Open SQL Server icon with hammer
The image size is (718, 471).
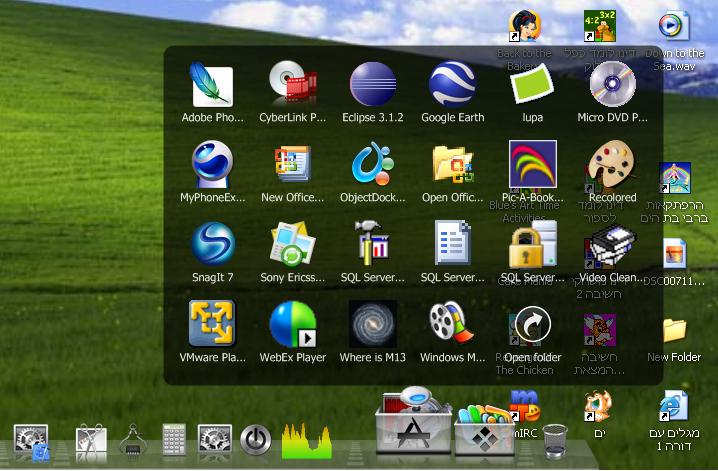(x=373, y=244)
